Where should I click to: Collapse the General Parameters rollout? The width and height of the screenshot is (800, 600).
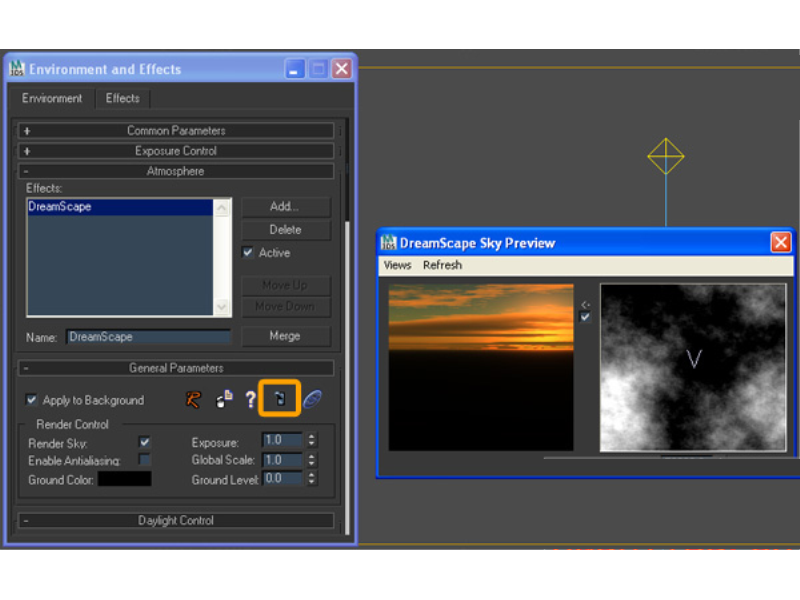coord(176,368)
